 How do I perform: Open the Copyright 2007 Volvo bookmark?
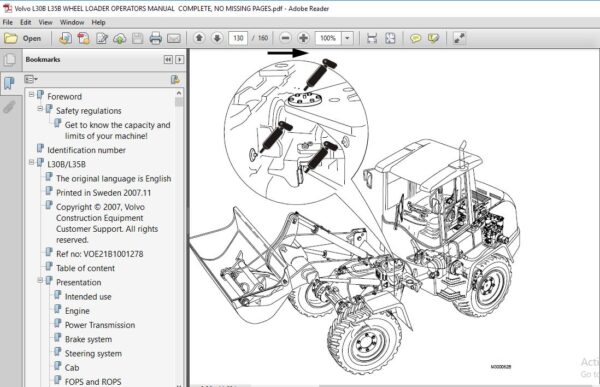coord(107,223)
